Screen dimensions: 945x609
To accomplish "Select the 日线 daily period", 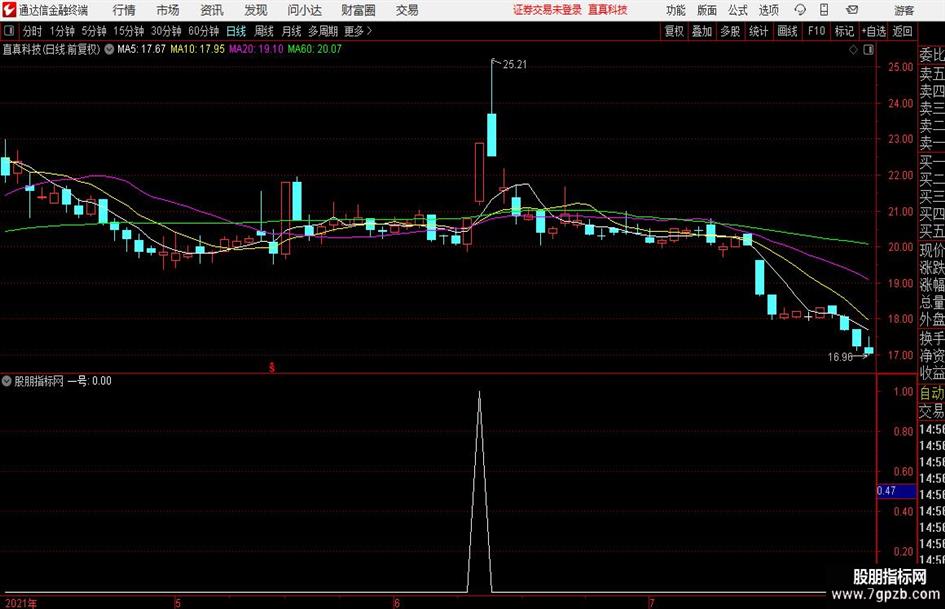I will [x=236, y=31].
